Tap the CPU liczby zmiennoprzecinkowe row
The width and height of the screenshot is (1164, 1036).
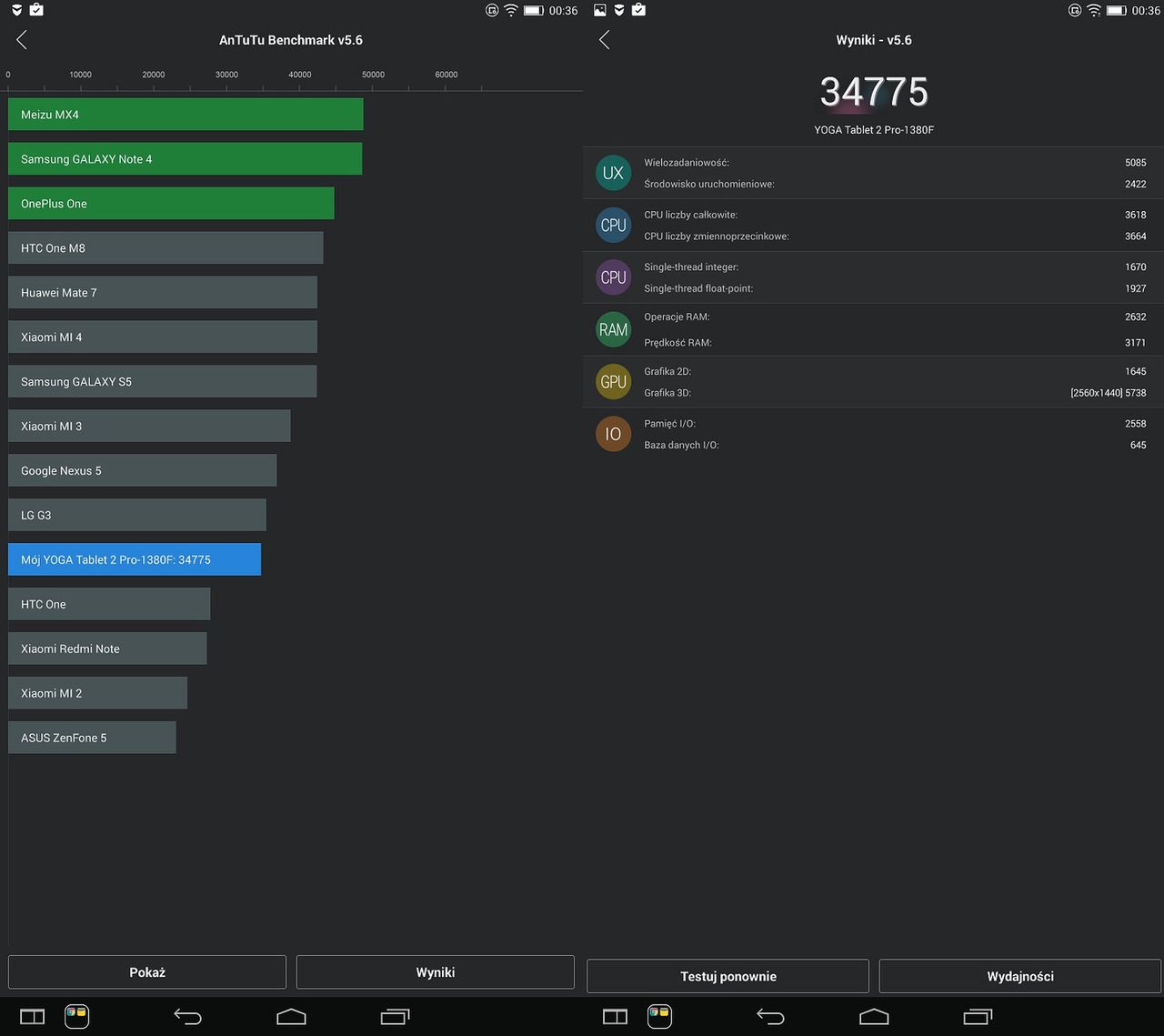click(x=894, y=236)
